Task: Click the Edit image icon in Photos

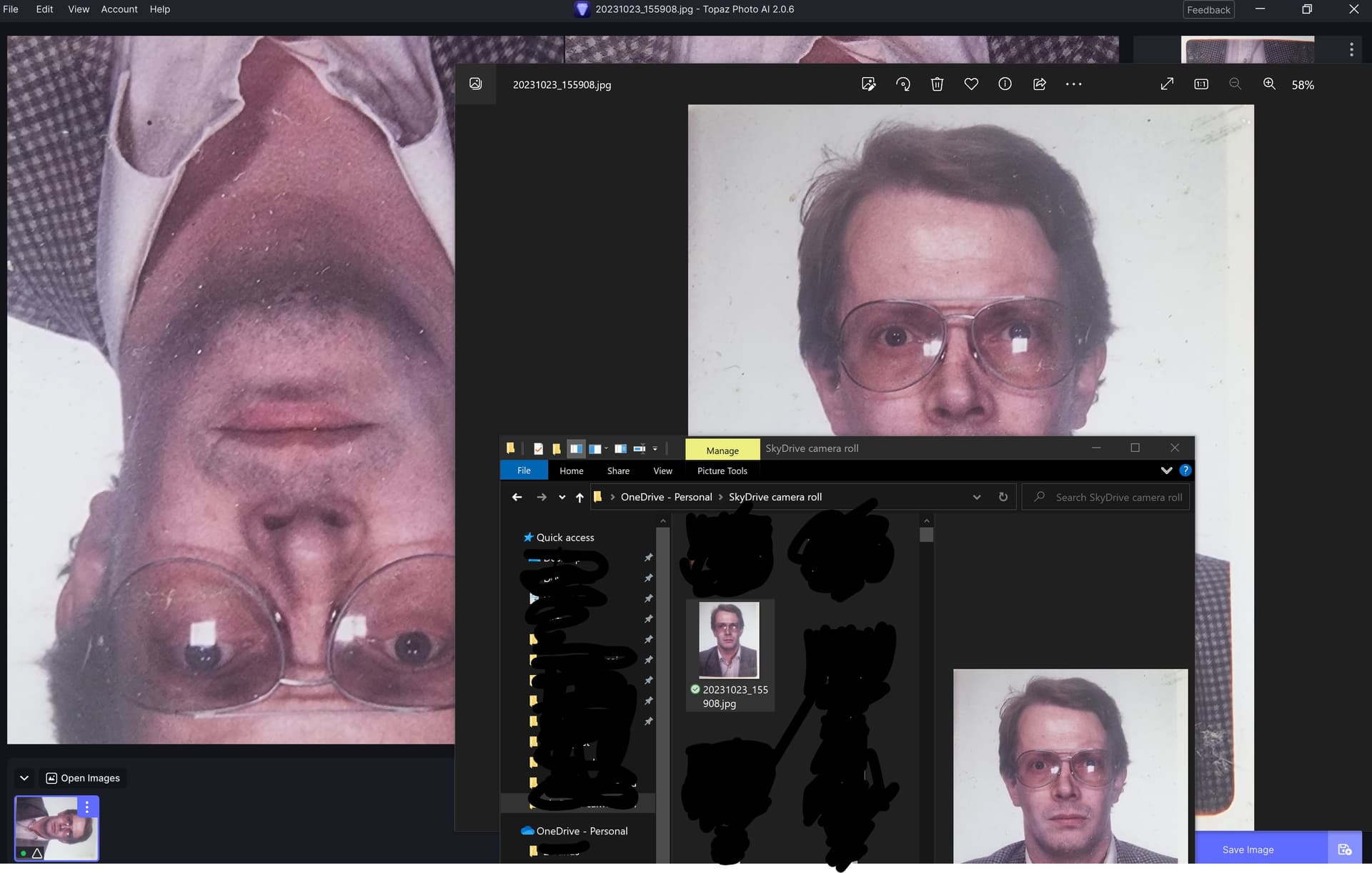Action: [x=868, y=84]
